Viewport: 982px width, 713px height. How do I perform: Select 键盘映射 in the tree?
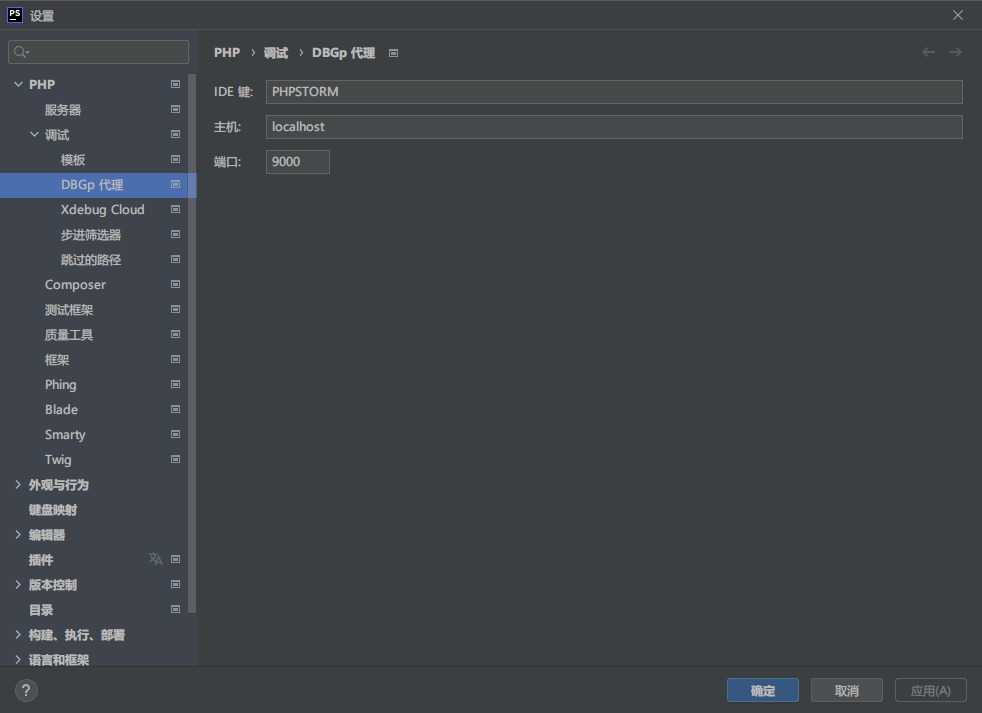53,510
